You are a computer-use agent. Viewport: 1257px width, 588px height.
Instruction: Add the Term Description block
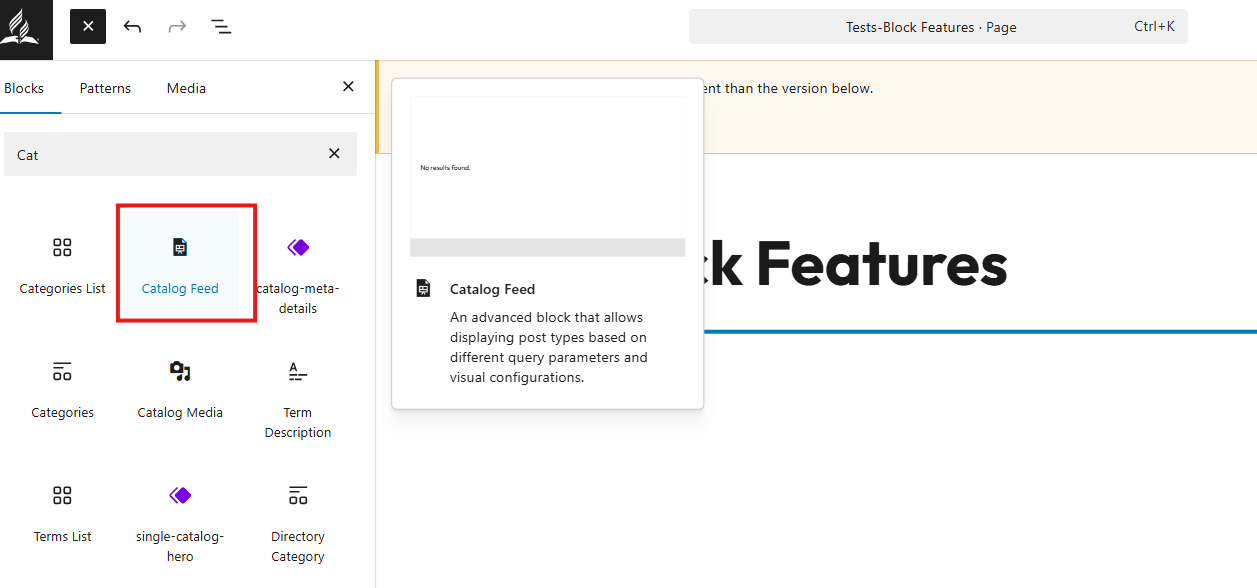point(298,397)
